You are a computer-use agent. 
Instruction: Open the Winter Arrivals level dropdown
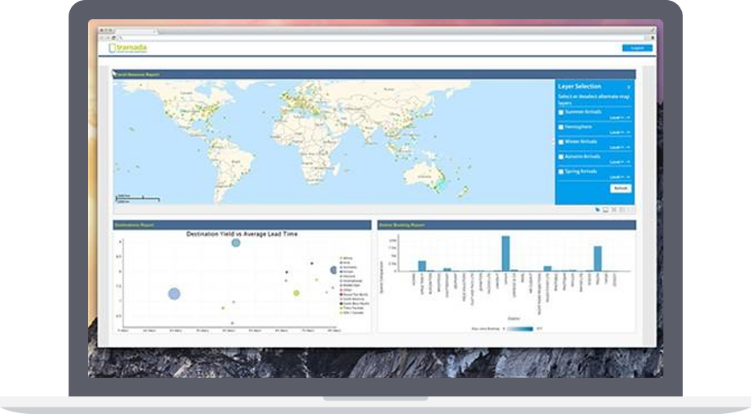pyautogui.click(x=620, y=148)
